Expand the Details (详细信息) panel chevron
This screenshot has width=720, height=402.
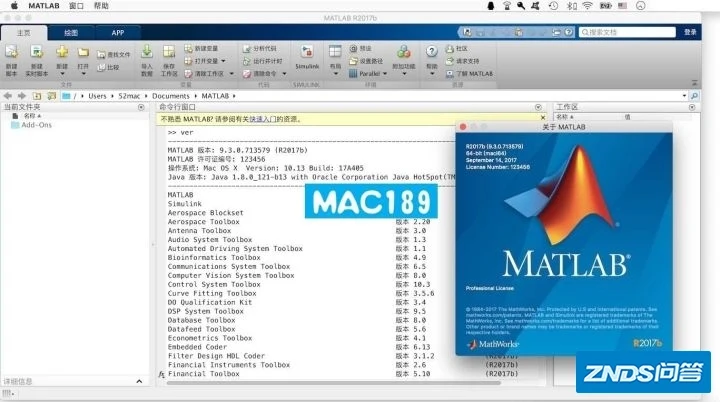click(x=139, y=381)
